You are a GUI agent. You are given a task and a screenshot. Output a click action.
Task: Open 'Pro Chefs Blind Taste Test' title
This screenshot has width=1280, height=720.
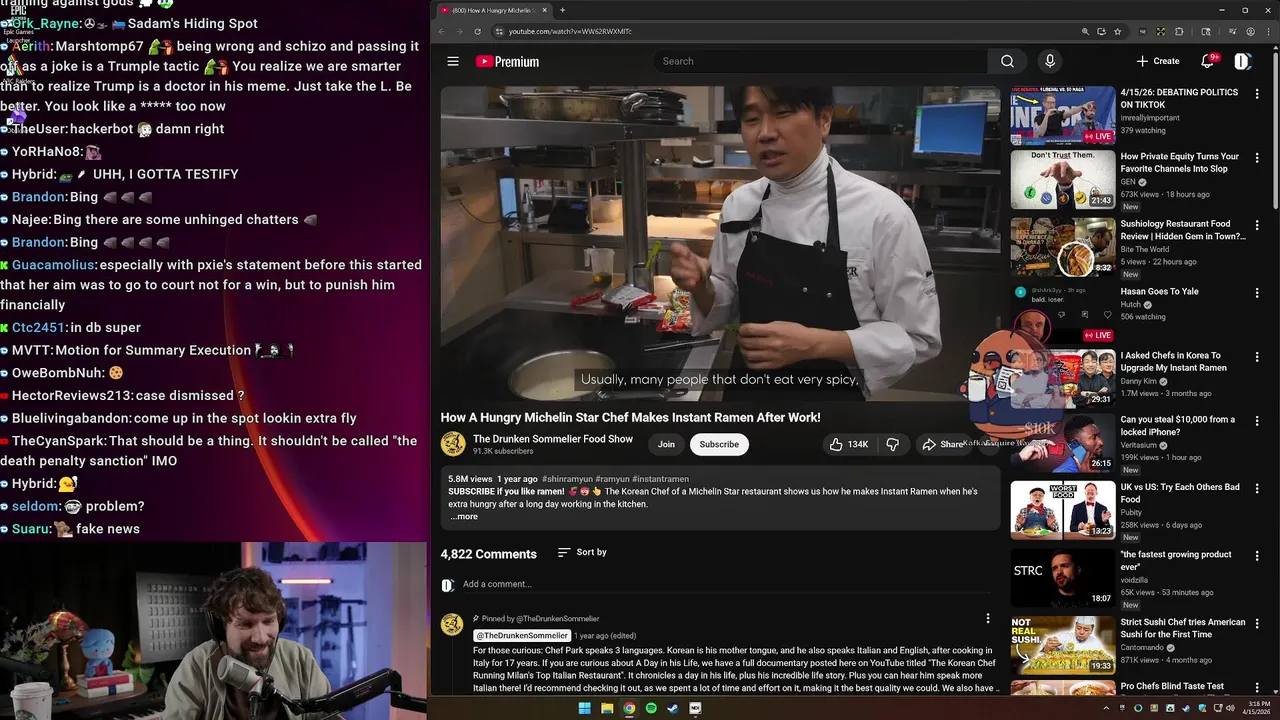[x=1172, y=686]
